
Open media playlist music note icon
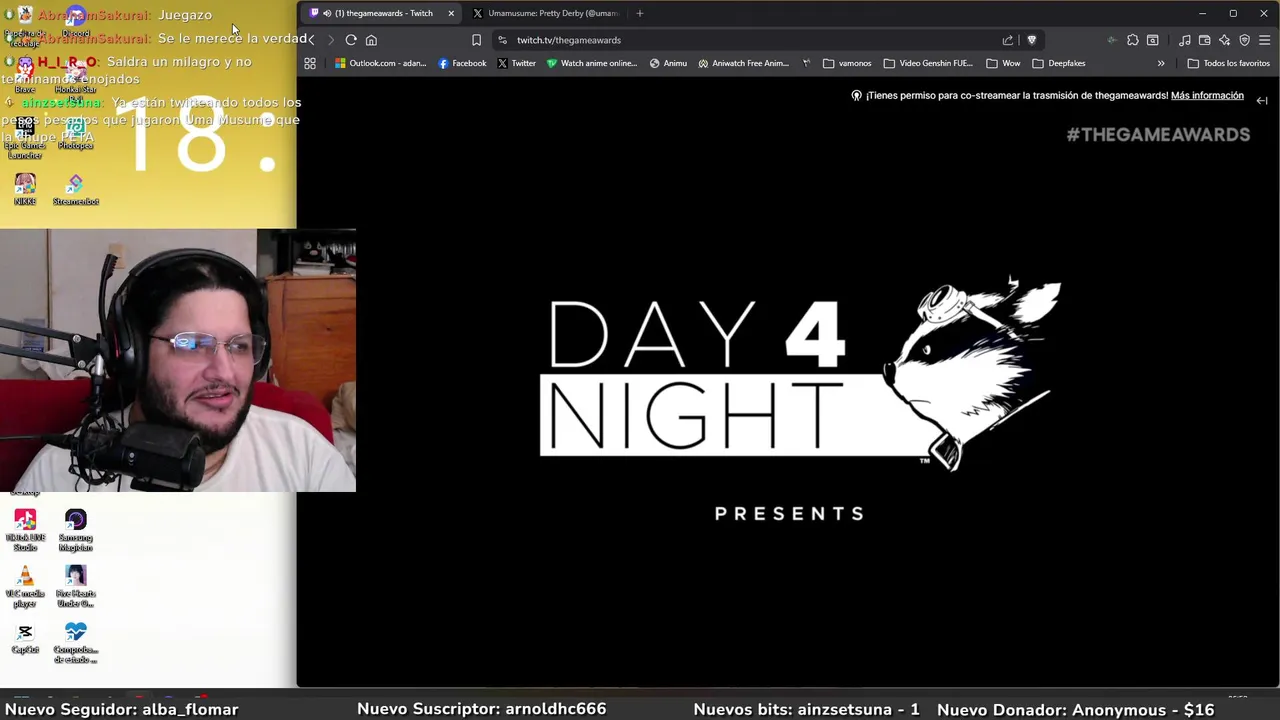(x=1185, y=40)
